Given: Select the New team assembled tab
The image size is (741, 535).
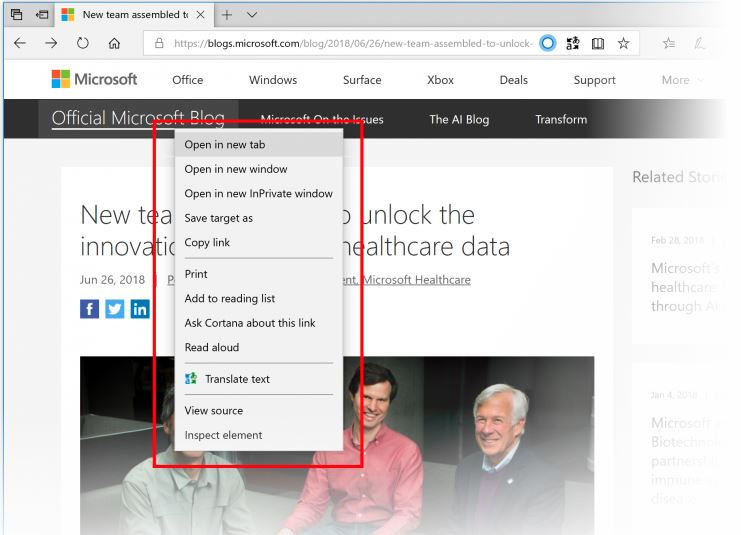Looking at the screenshot, I should 135,15.
